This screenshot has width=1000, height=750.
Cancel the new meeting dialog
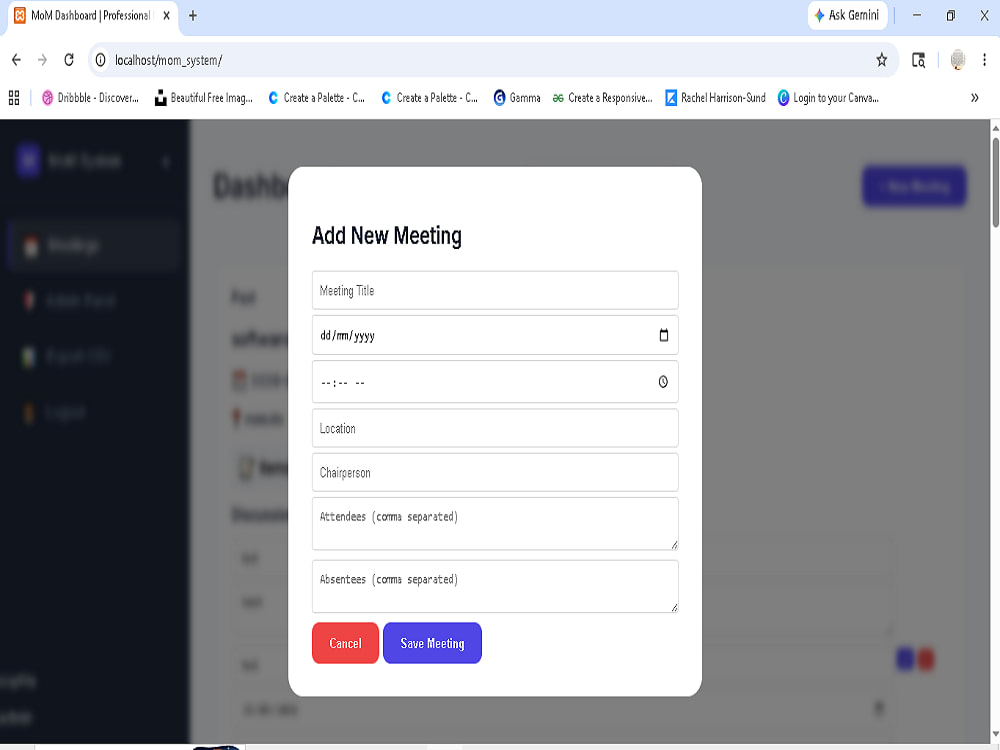[345, 643]
